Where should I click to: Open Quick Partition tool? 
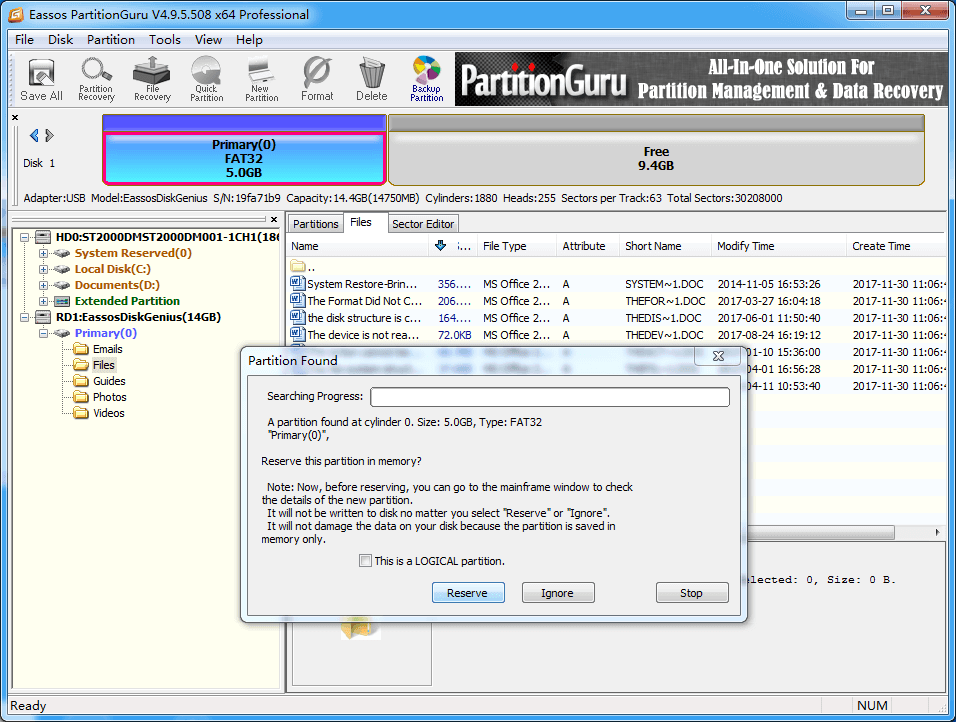click(207, 80)
